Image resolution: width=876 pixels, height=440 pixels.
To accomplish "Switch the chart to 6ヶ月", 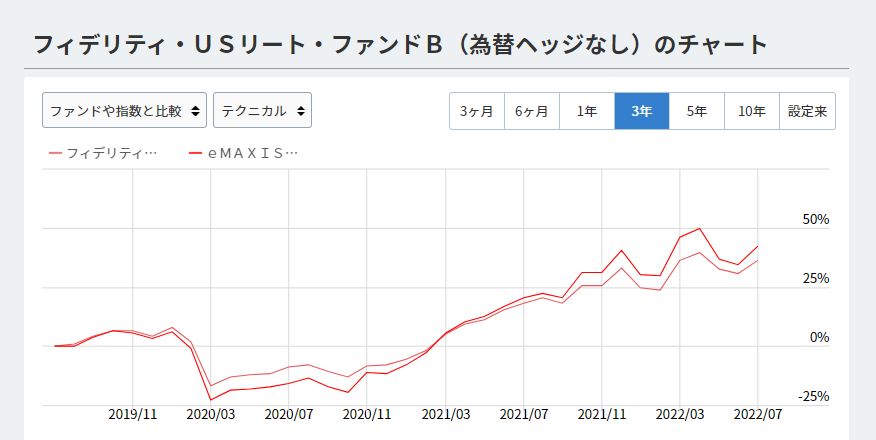I will click(x=531, y=111).
